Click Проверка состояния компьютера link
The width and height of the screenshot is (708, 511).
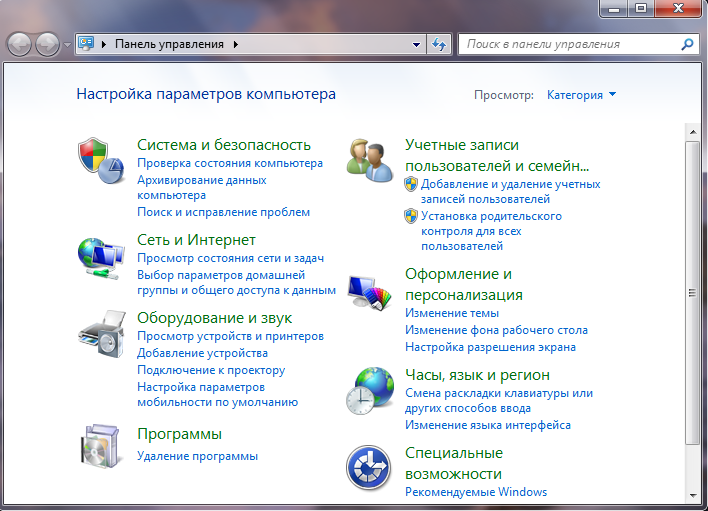pyautogui.click(x=230, y=163)
